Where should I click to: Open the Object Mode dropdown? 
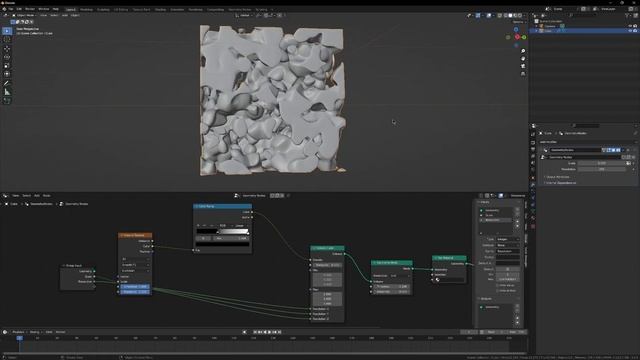click(24, 16)
